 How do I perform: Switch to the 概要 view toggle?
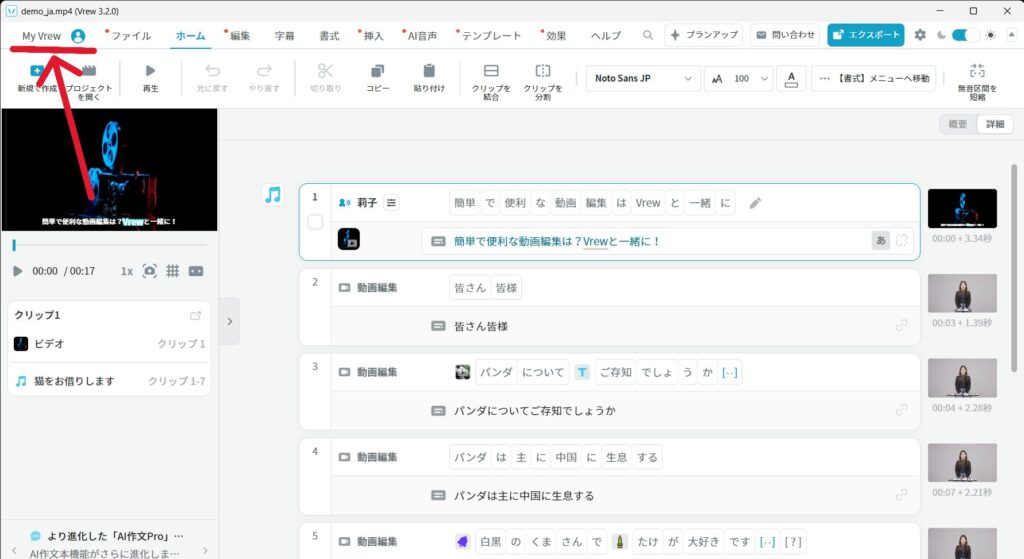[x=957, y=125]
